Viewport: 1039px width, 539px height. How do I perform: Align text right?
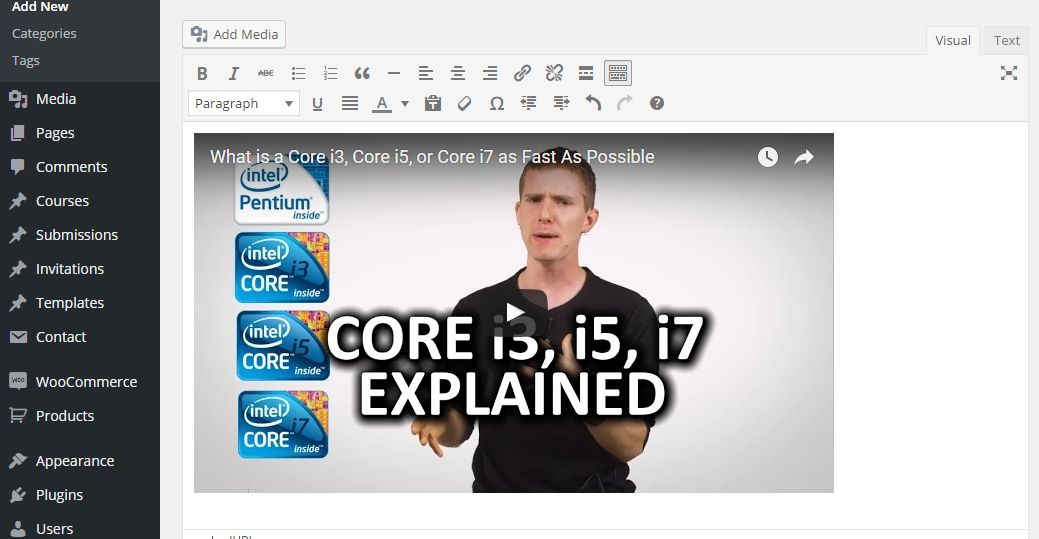490,73
